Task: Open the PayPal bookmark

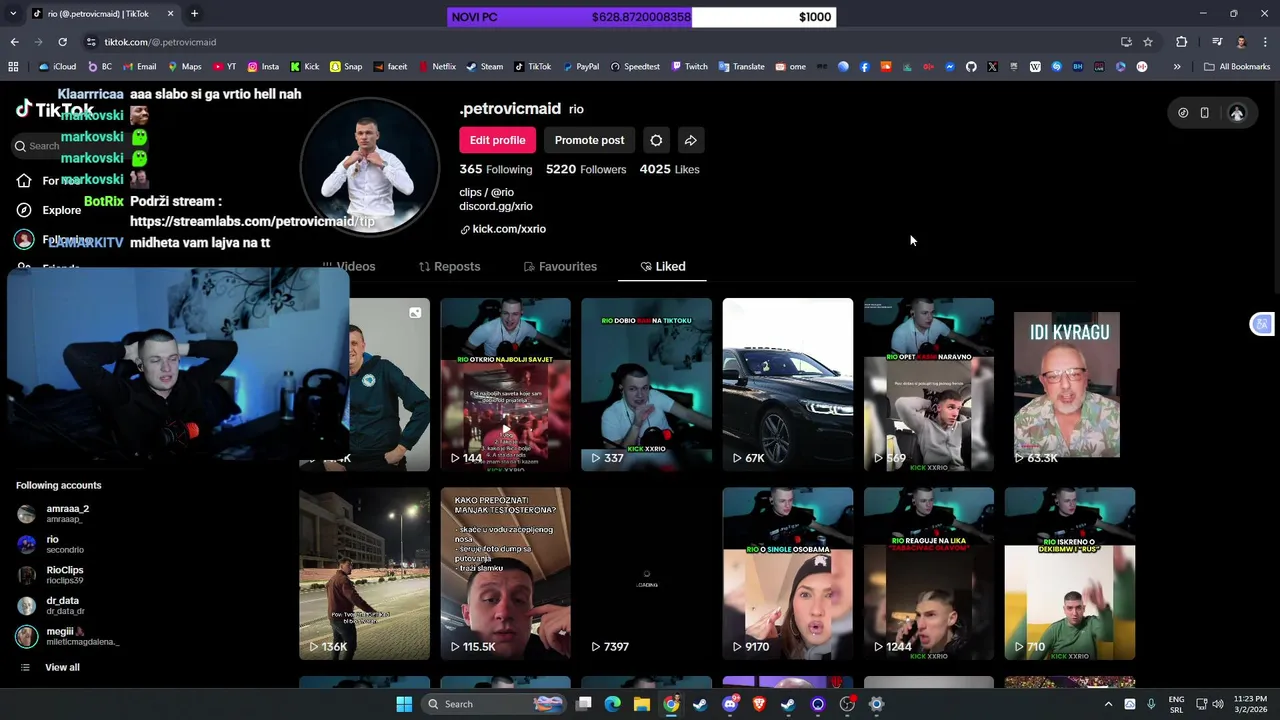Action: pyautogui.click(x=580, y=67)
